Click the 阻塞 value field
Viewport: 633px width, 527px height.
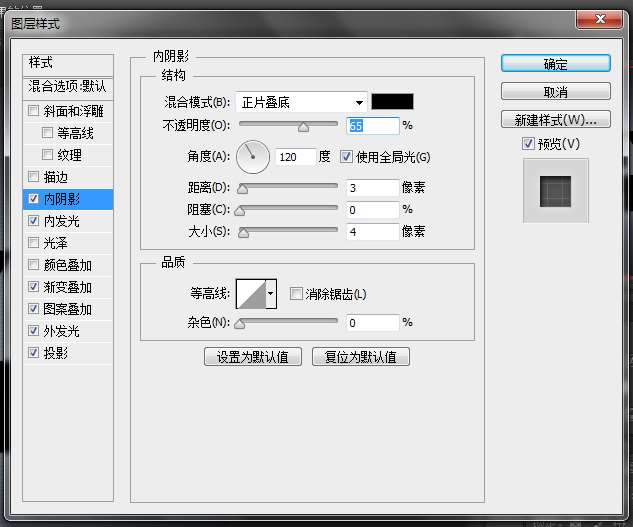(x=373, y=210)
